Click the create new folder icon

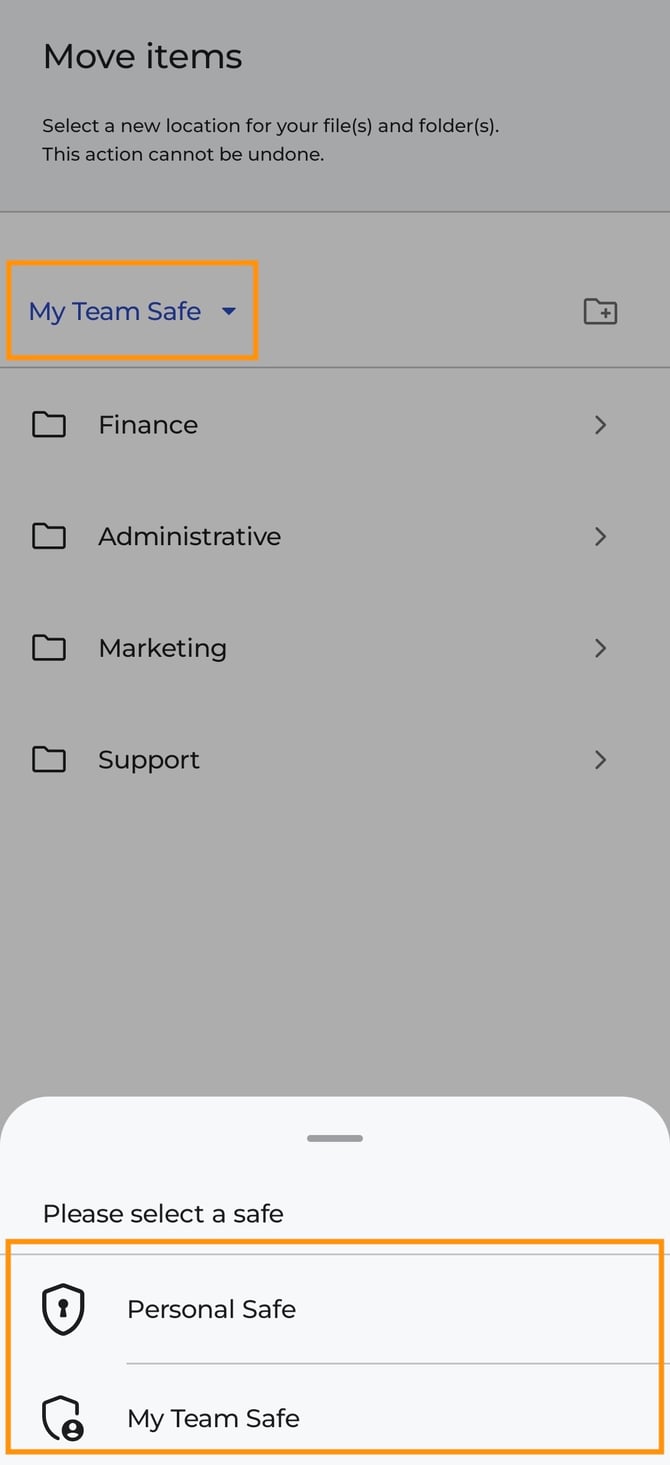click(601, 312)
